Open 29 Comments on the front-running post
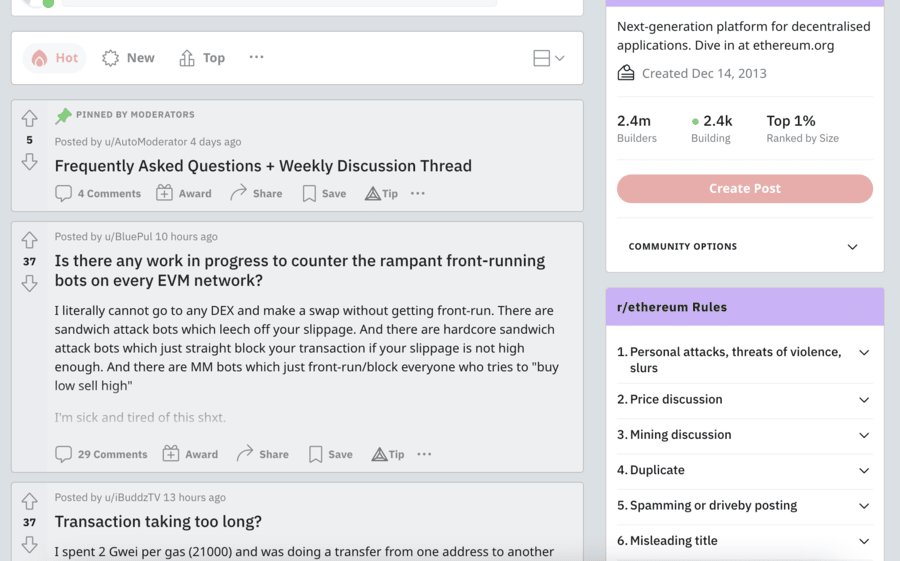This screenshot has height=561, width=900. [x=101, y=454]
